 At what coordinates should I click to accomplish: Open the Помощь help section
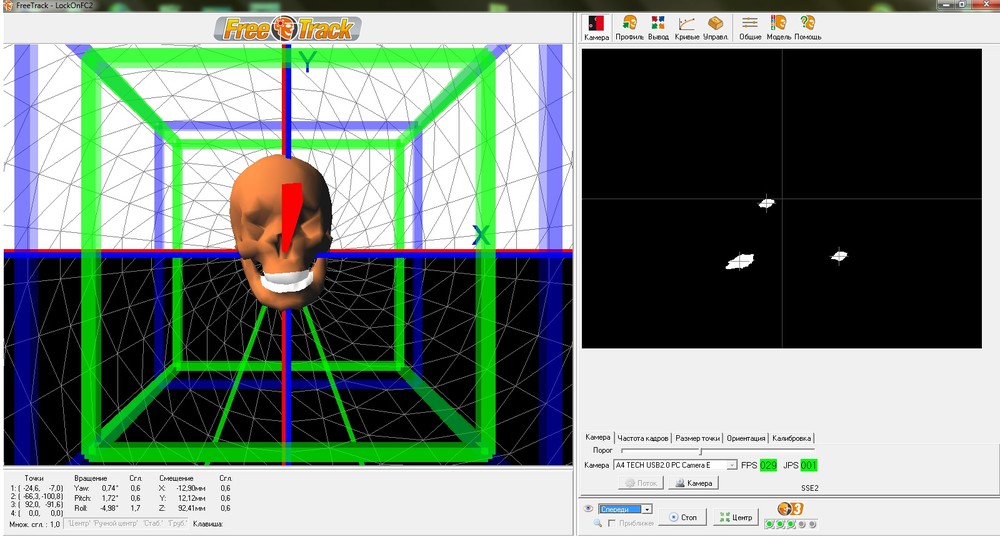click(x=807, y=28)
